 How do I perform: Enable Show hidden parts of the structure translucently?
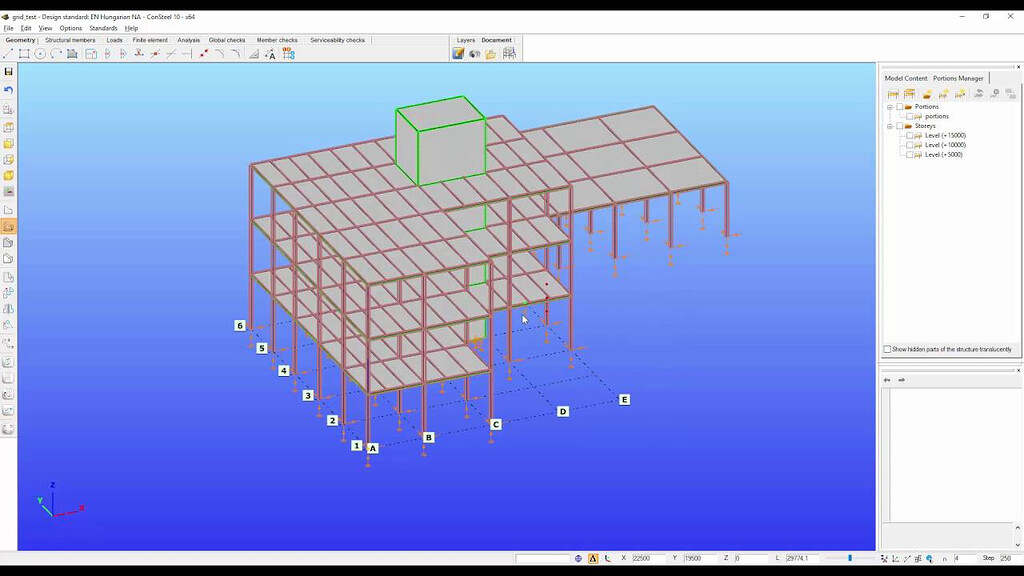(x=887, y=348)
